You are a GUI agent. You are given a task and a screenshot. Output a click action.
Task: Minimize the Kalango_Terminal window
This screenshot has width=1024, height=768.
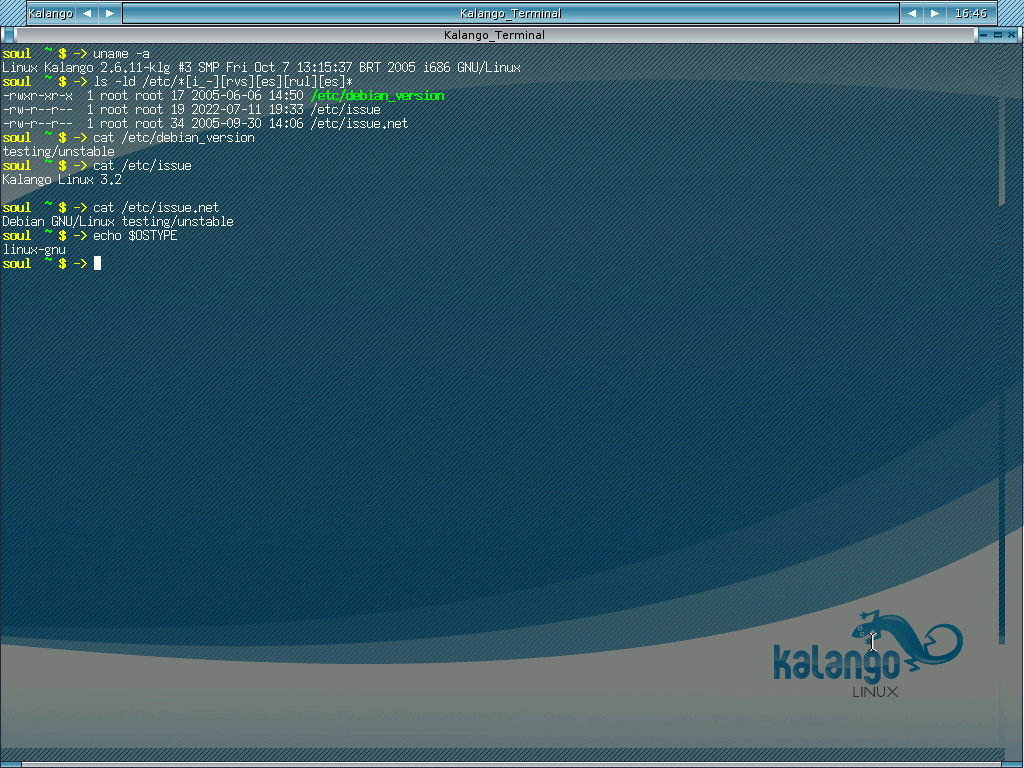(984, 35)
